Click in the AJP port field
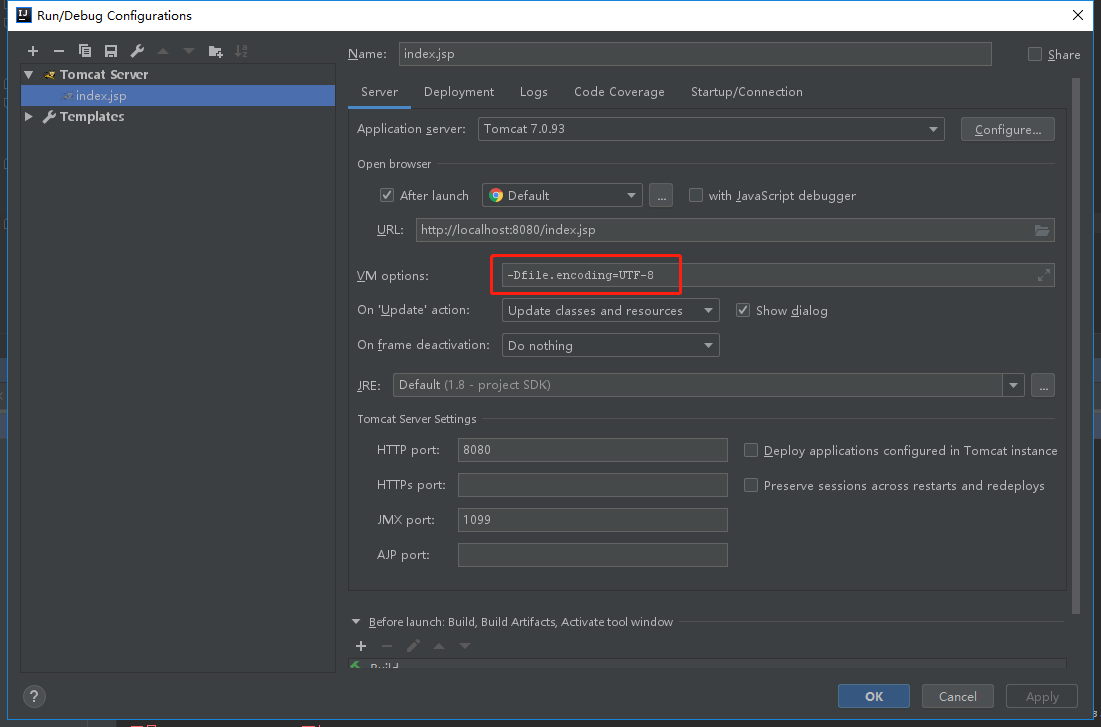The image size is (1101, 727). pyautogui.click(x=593, y=555)
